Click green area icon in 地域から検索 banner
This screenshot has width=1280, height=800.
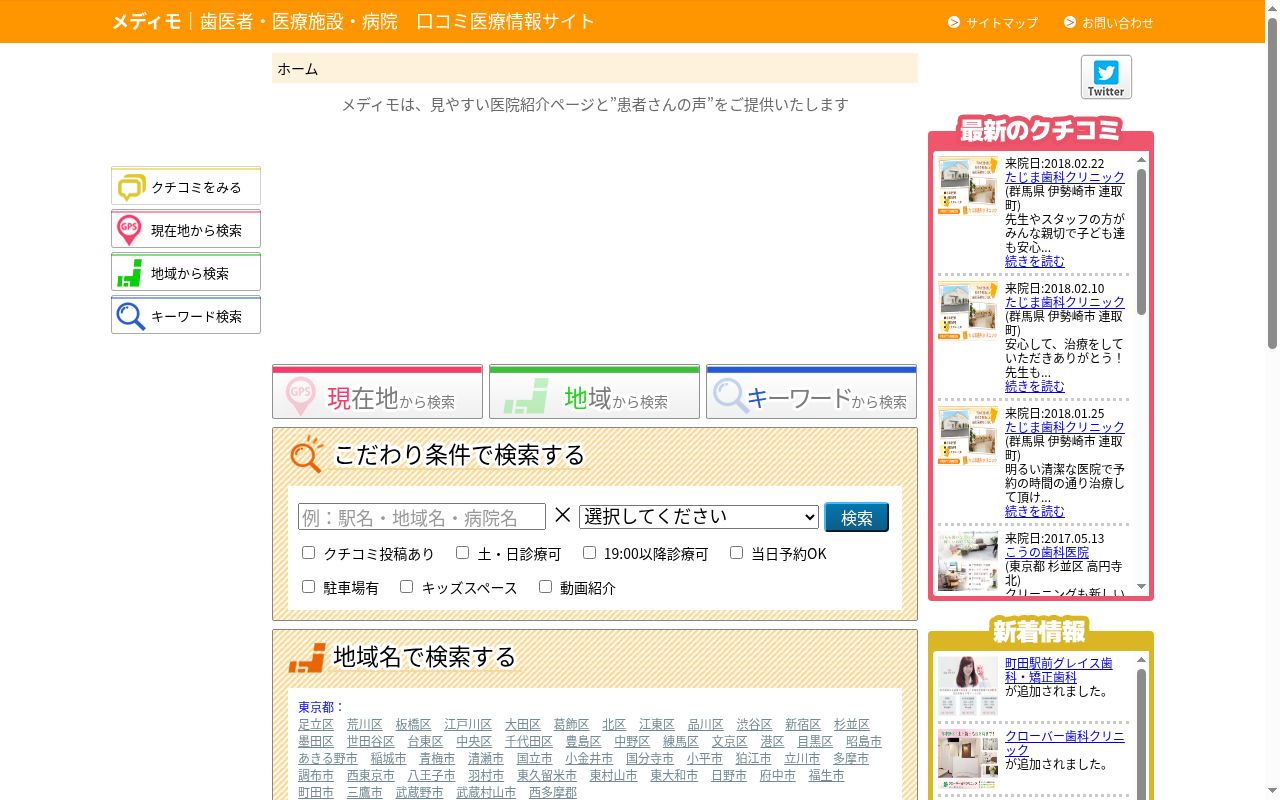tap(526, 396)
